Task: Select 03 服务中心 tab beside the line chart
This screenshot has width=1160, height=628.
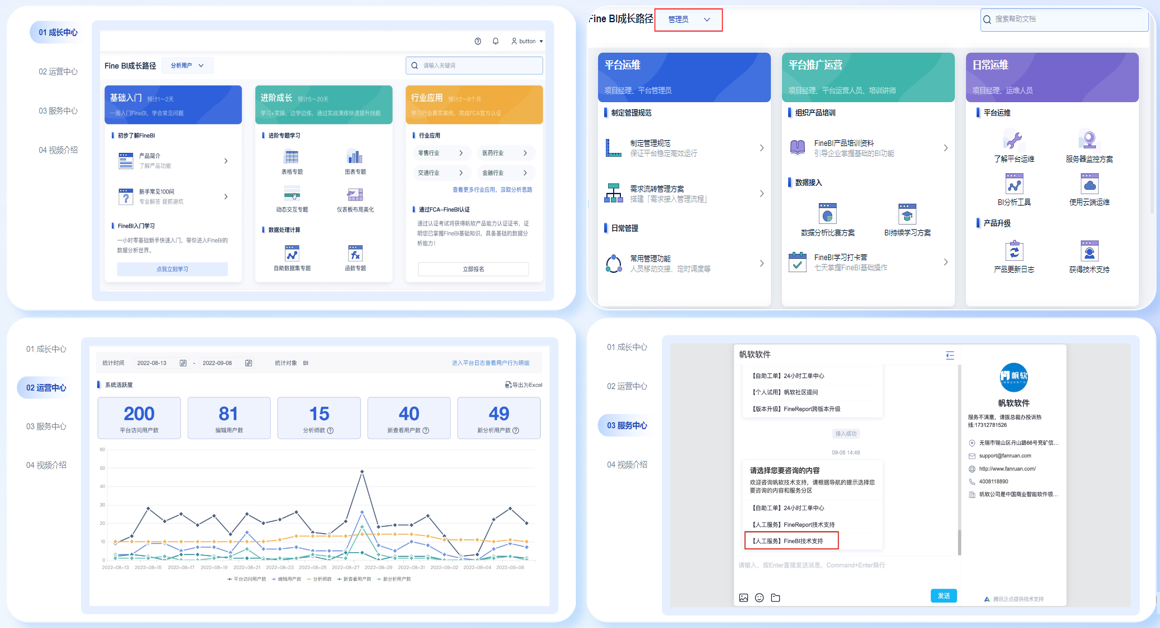Action: click(46, 427)
